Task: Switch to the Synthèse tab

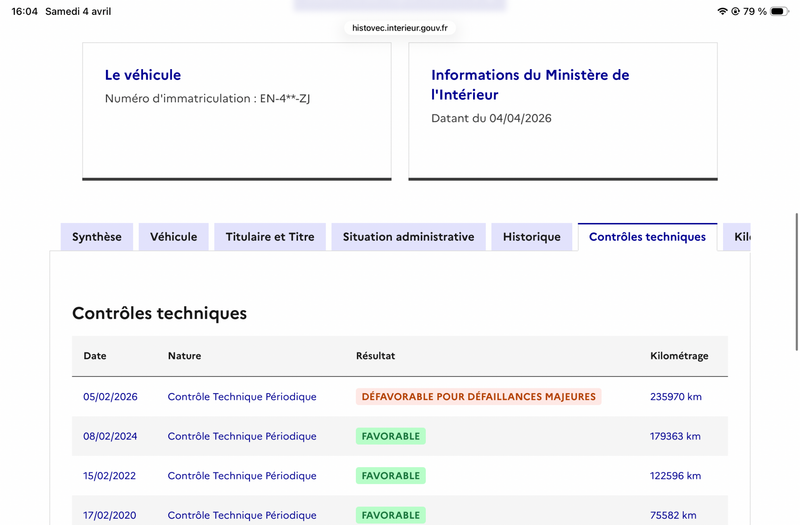Action: pyautogui.click(x=97, y=237)
